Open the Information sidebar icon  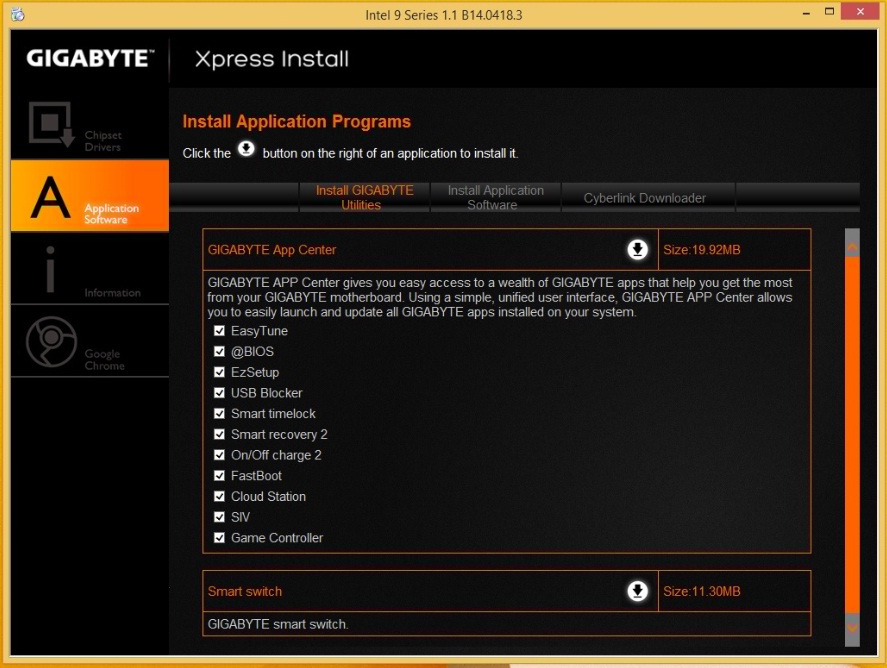coord(50,270)
